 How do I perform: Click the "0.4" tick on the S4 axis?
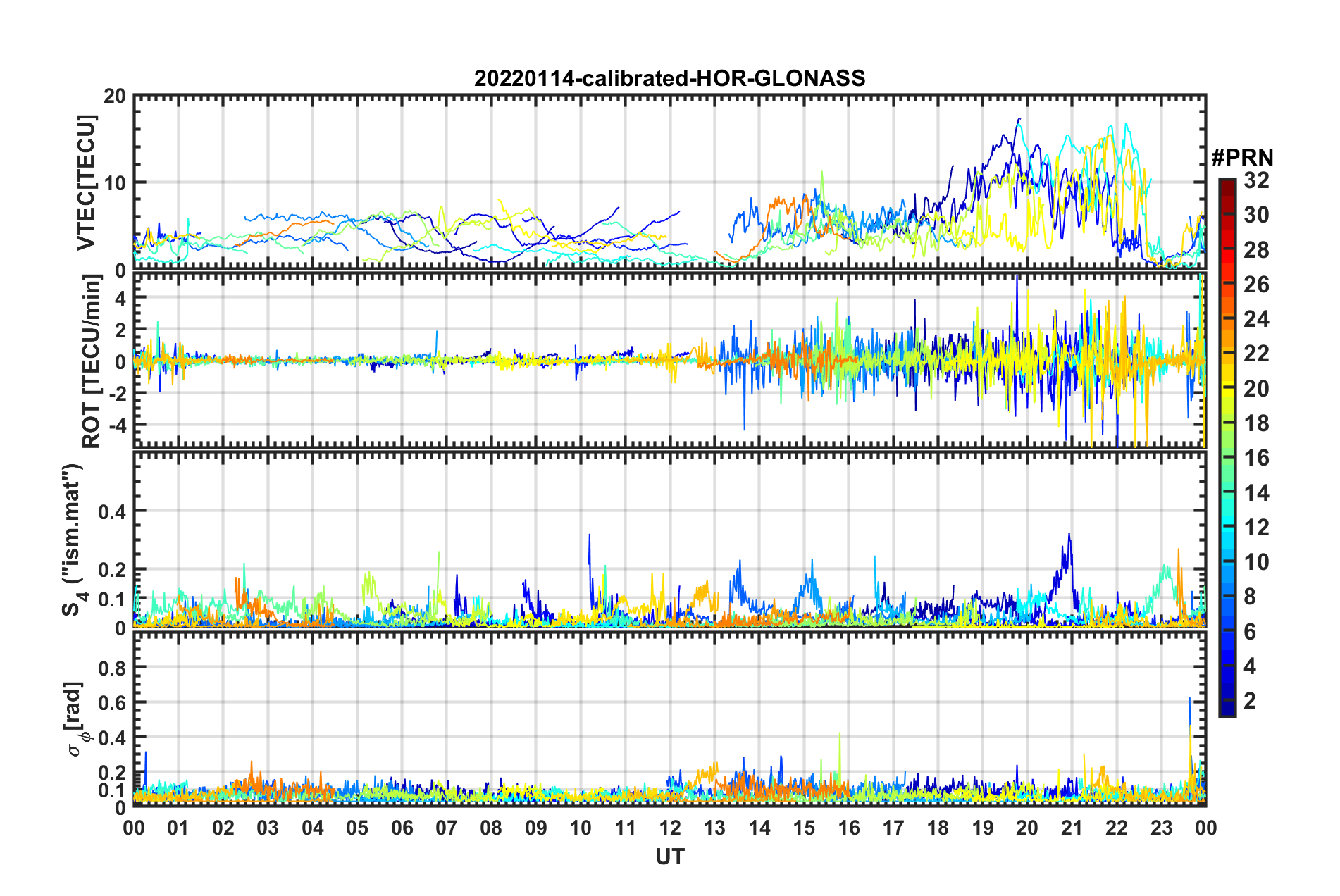click(112, 511)
